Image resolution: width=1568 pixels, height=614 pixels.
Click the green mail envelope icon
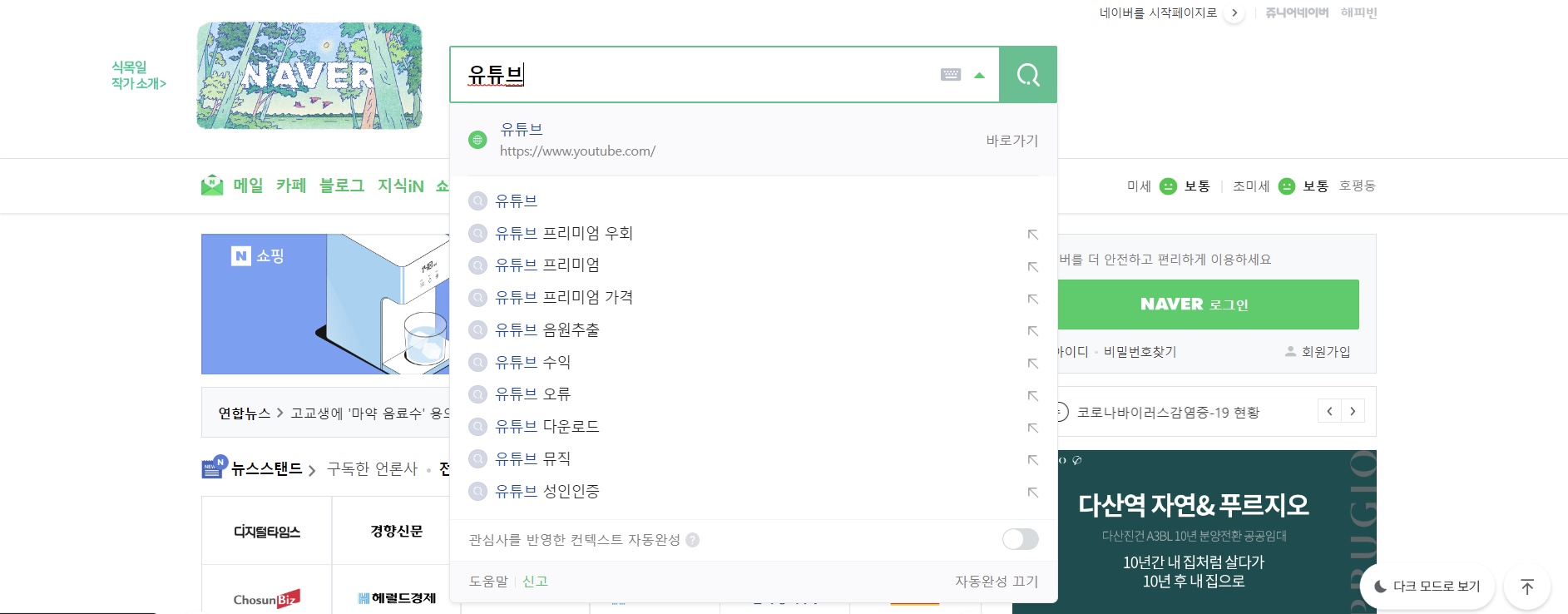click(212, 186)
